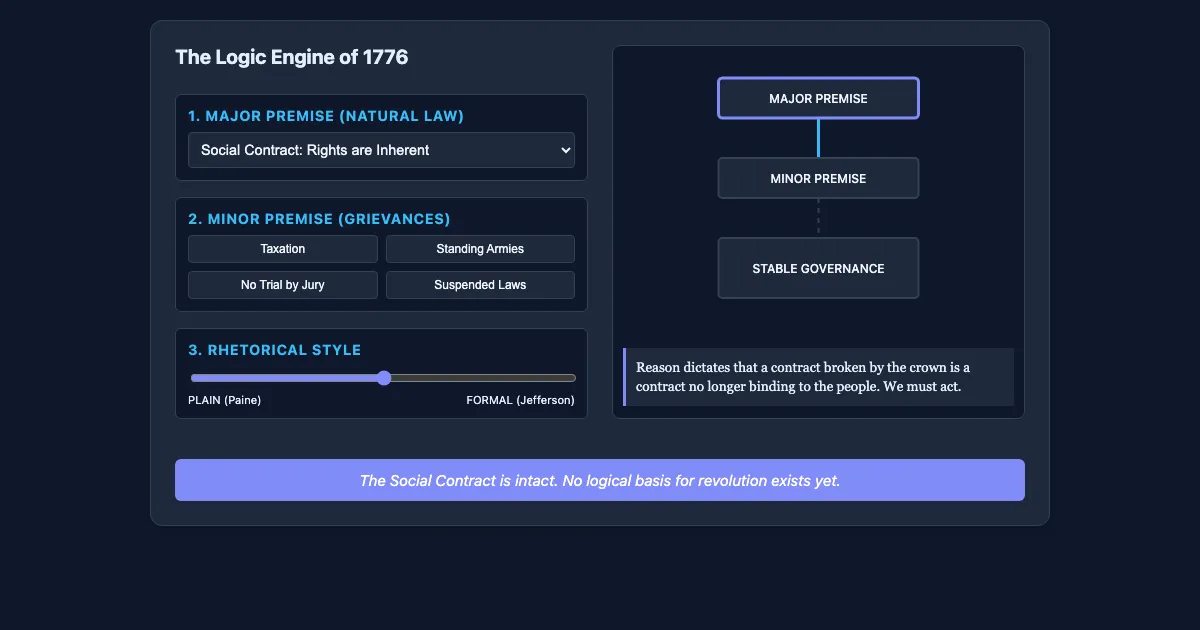The height and width of the screenshot is (630, 1200).
Task: Click the MAJOR PREMISE diagram node
Action: [x=818, y=98]
